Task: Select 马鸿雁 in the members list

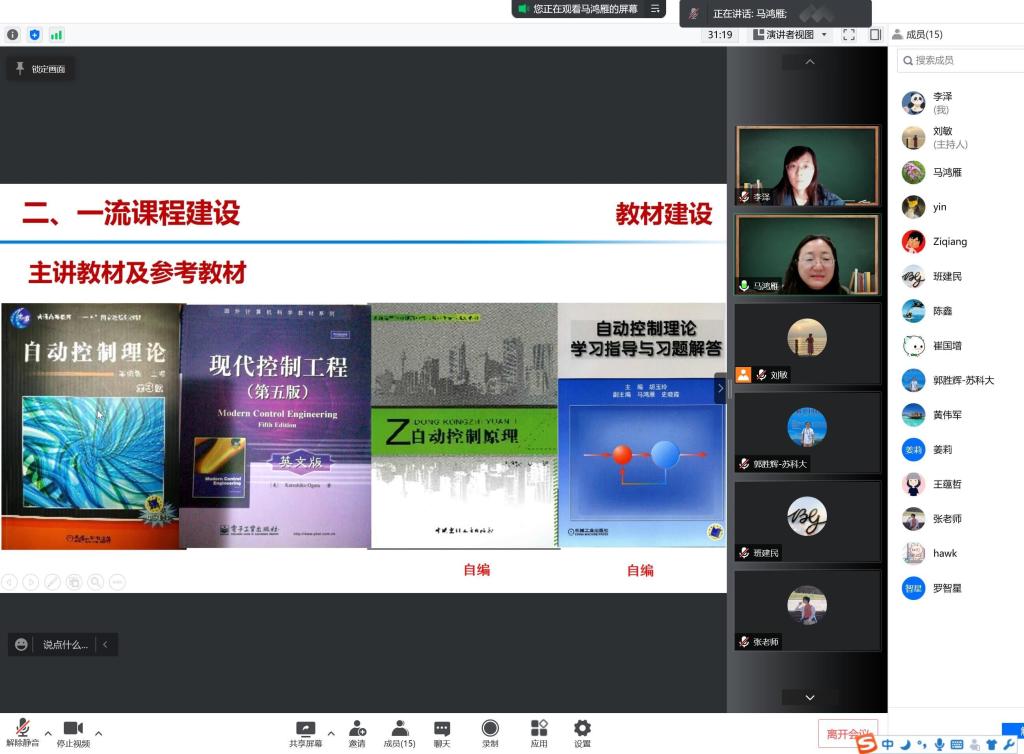Action: click(x=946, y=172)
